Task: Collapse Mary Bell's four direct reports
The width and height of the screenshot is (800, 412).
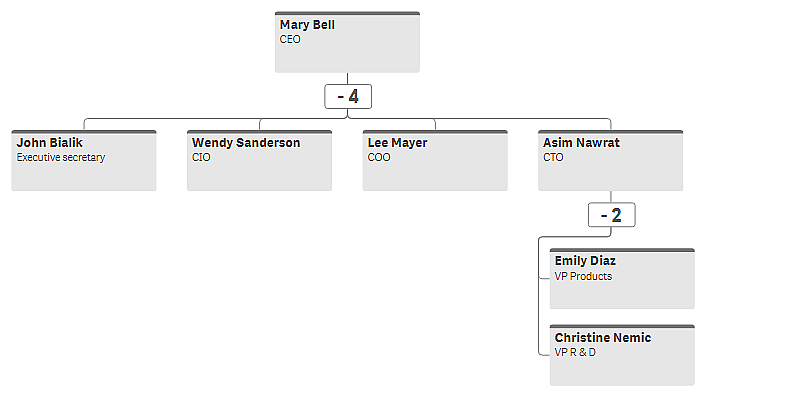Action: (x=348, y=97)
